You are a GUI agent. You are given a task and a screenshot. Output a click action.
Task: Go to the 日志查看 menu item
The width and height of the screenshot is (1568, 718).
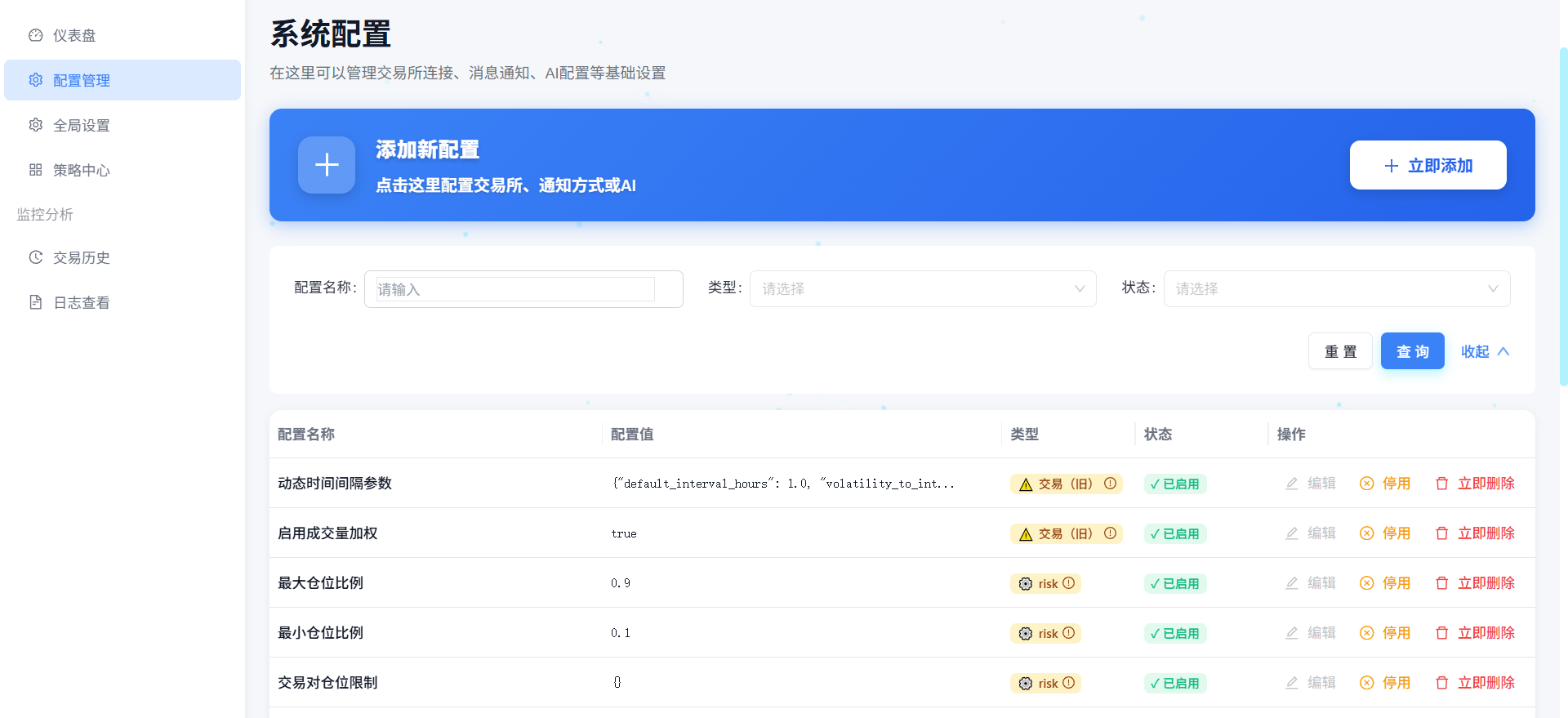(x=81, y=302)
